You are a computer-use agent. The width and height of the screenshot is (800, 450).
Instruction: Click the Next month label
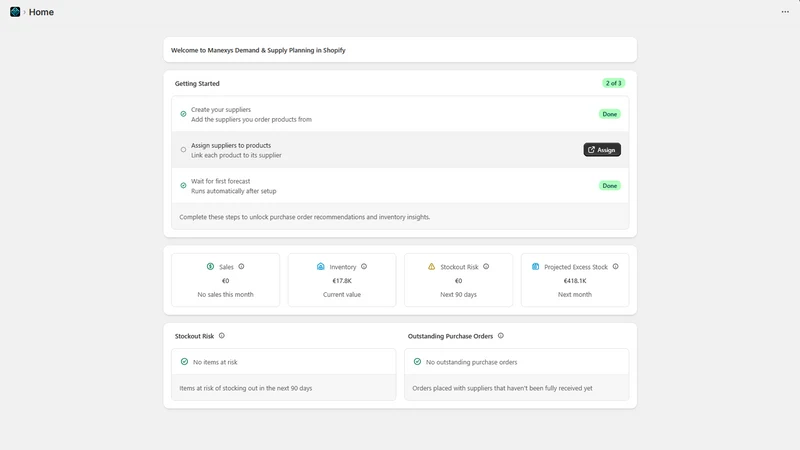[x=575, y=294]
